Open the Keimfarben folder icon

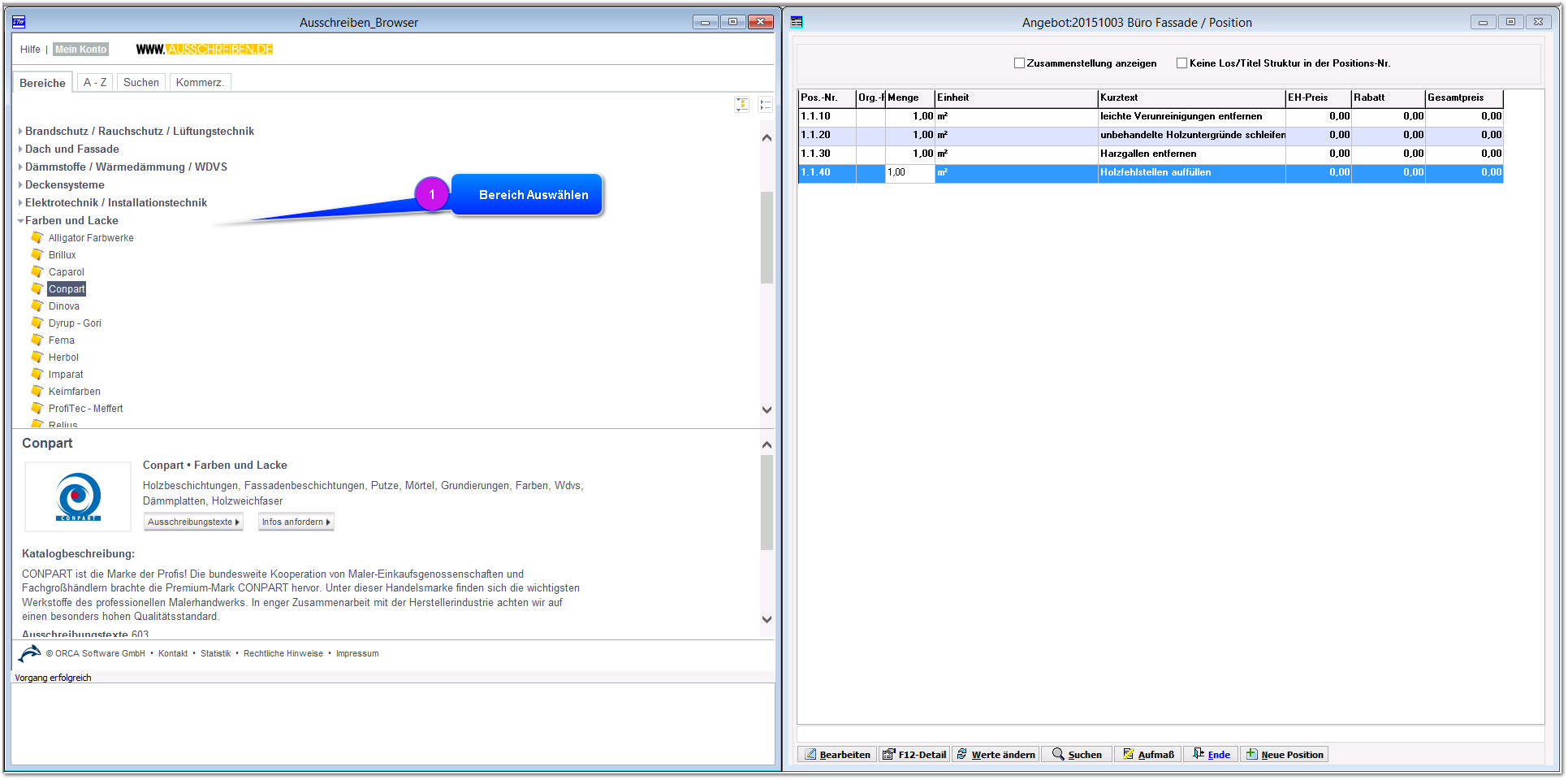tap(37, 391)
